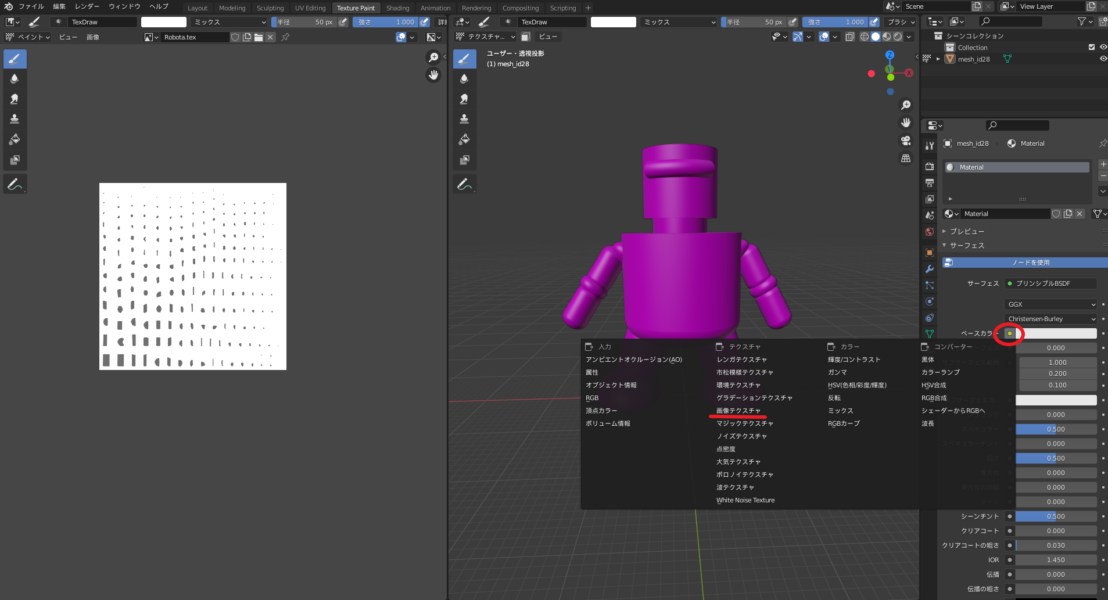1108x600 pixels.
Task: Select the Soften tool in image editor
Action: tap(14, 78)
